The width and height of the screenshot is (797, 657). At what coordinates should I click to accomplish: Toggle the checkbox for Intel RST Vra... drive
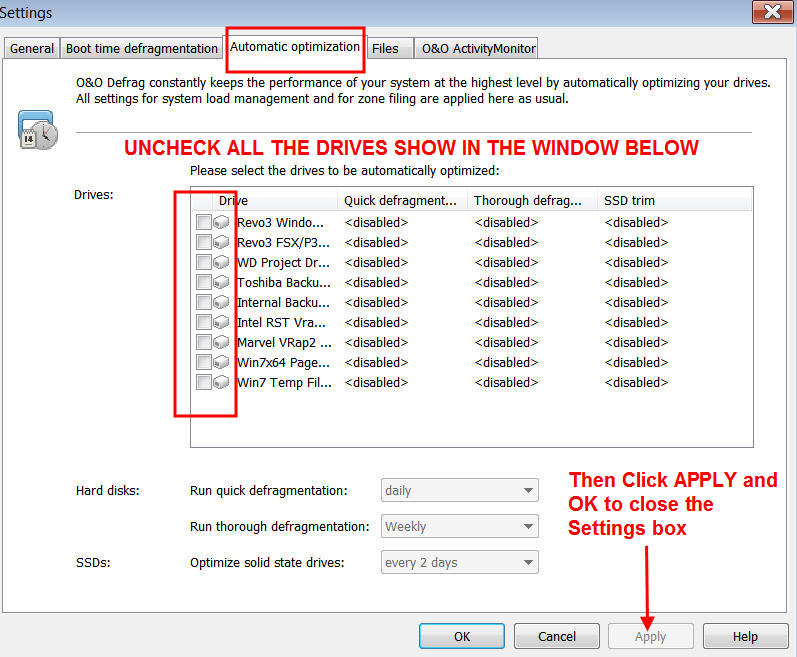click(204, 322)
